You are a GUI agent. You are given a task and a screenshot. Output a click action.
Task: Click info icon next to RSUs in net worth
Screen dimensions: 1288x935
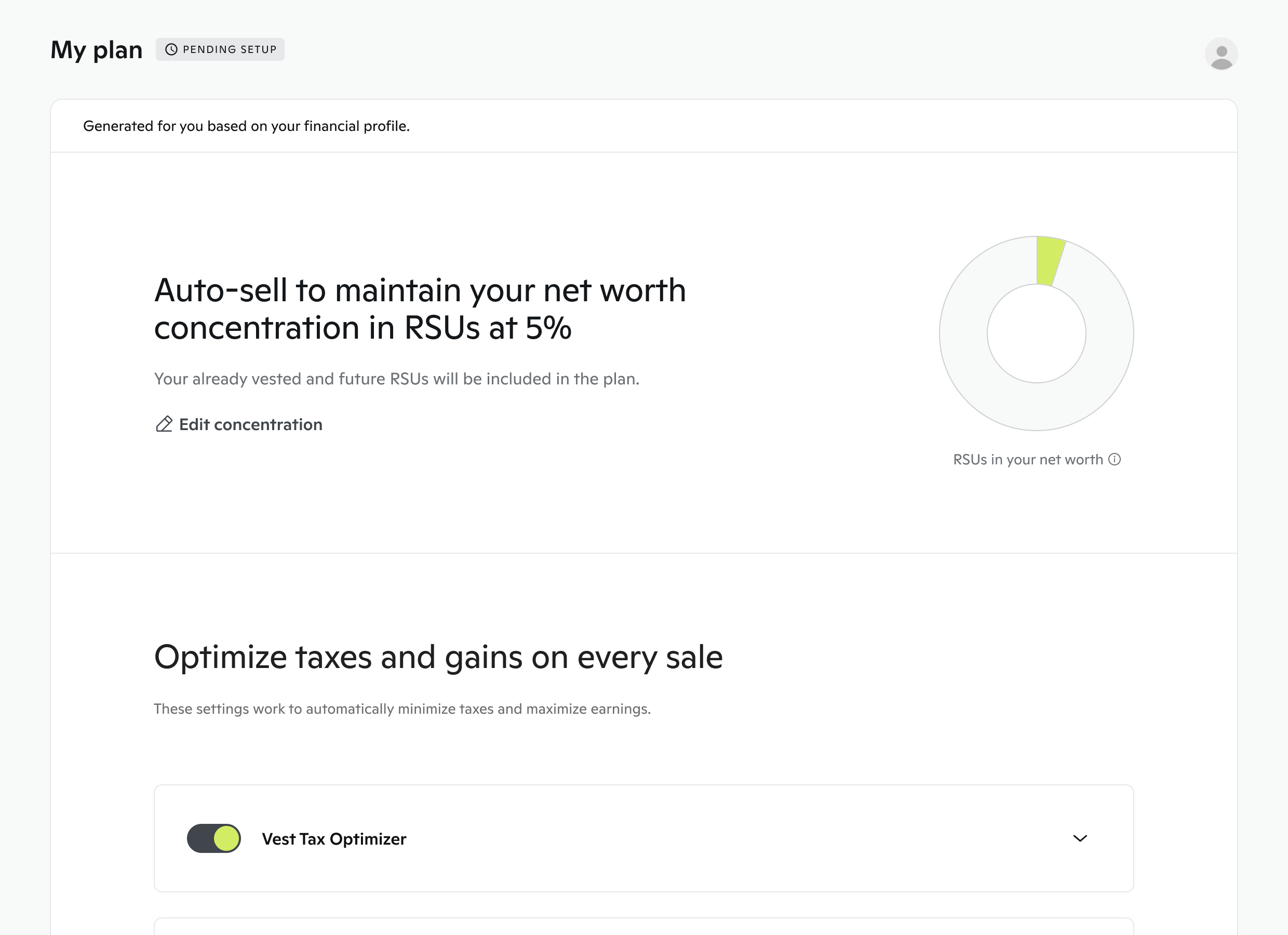(1115, 459)
